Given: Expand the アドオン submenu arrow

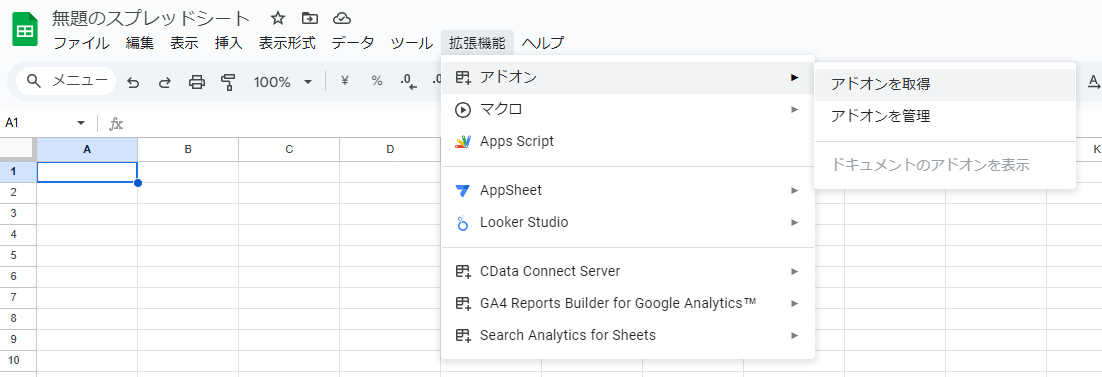Looking at the screenshot, I should pyautogui.click(x=794, y=77).
